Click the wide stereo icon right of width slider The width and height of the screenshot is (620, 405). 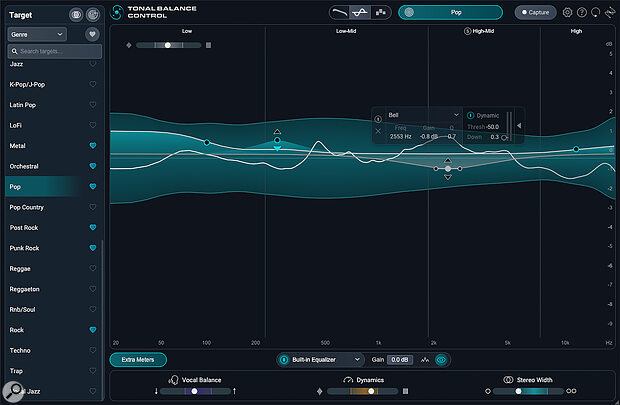tap(571, 391)
